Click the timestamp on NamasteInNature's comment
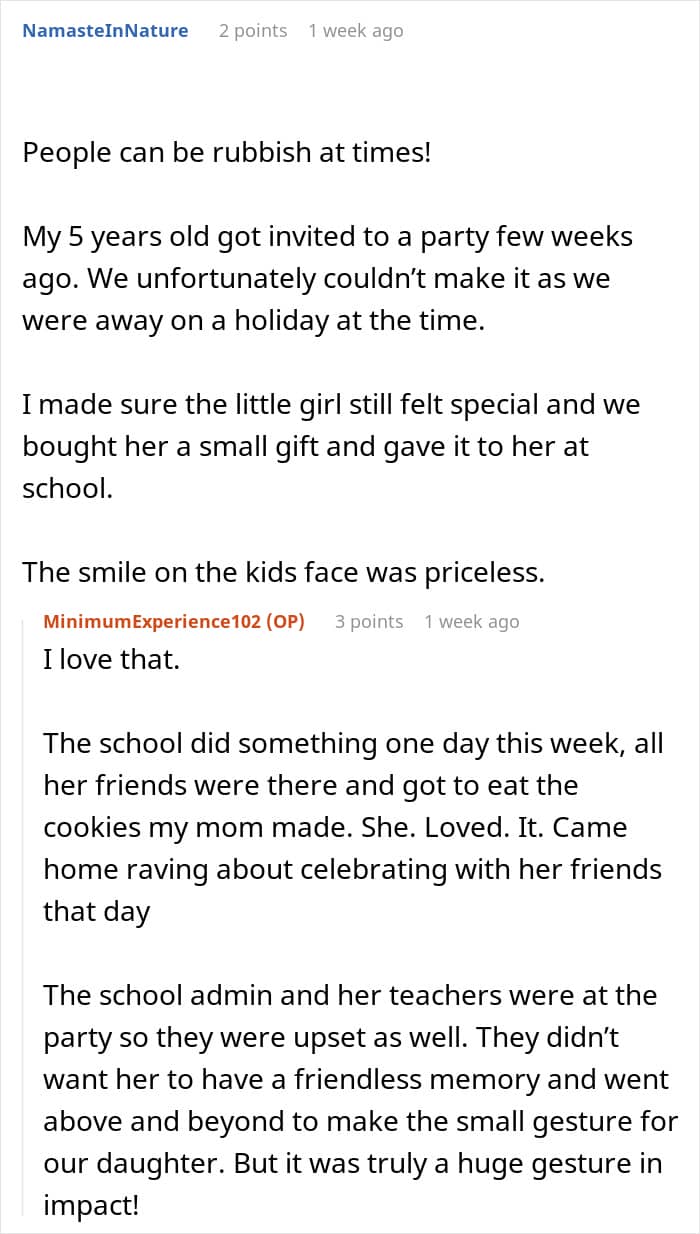Image resolution: width=700 pixels, height=1234 pixels. tap(355, 31)
